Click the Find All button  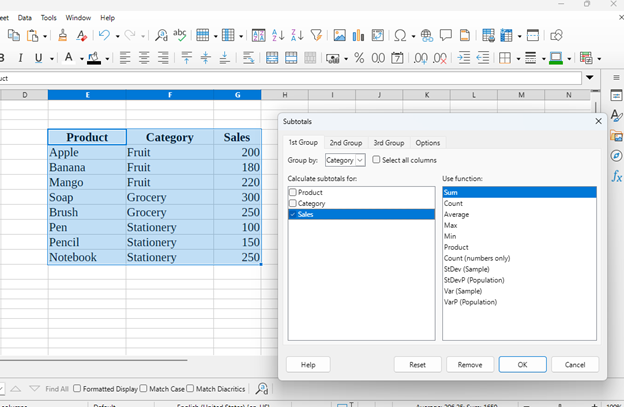(57, 389)
